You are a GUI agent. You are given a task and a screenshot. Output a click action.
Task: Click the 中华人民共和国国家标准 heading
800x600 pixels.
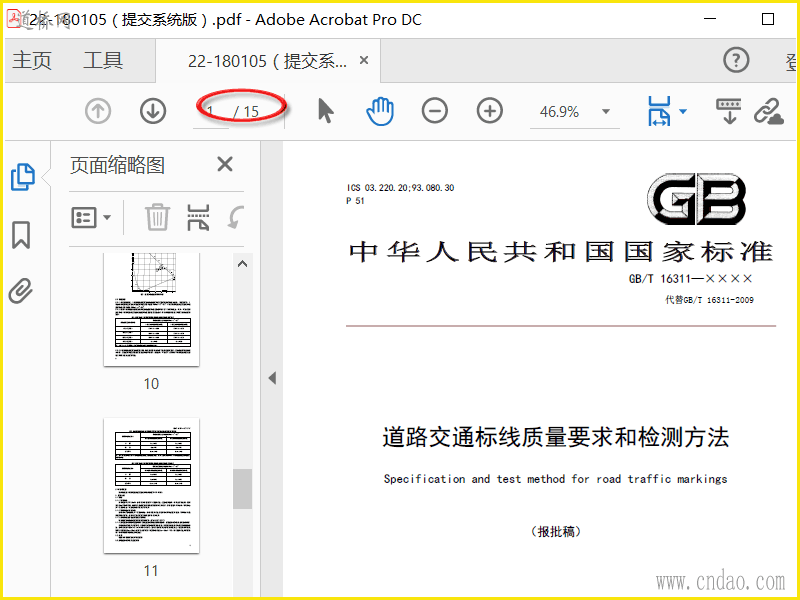pyautogui.click(x=561, y=252)
